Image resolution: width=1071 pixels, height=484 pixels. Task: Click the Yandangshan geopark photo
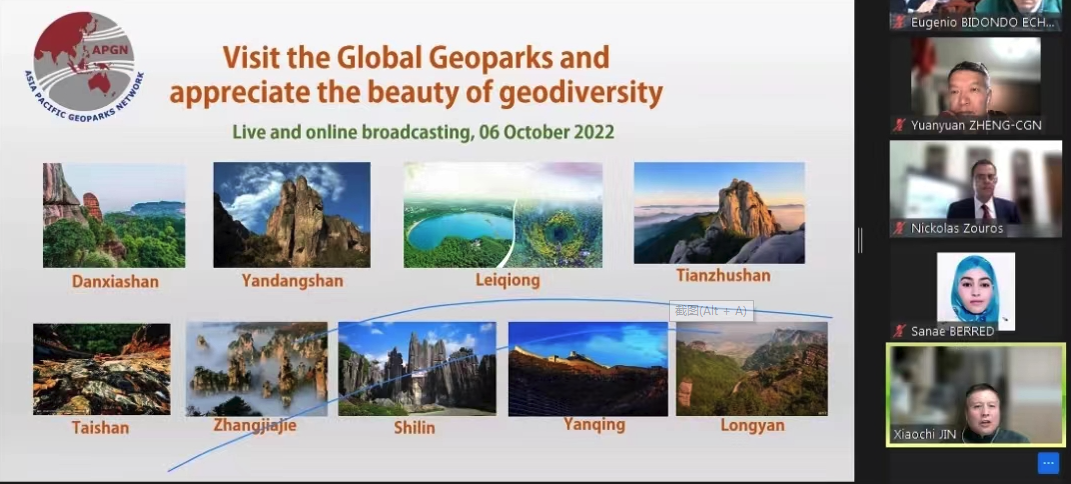point(291,215)
